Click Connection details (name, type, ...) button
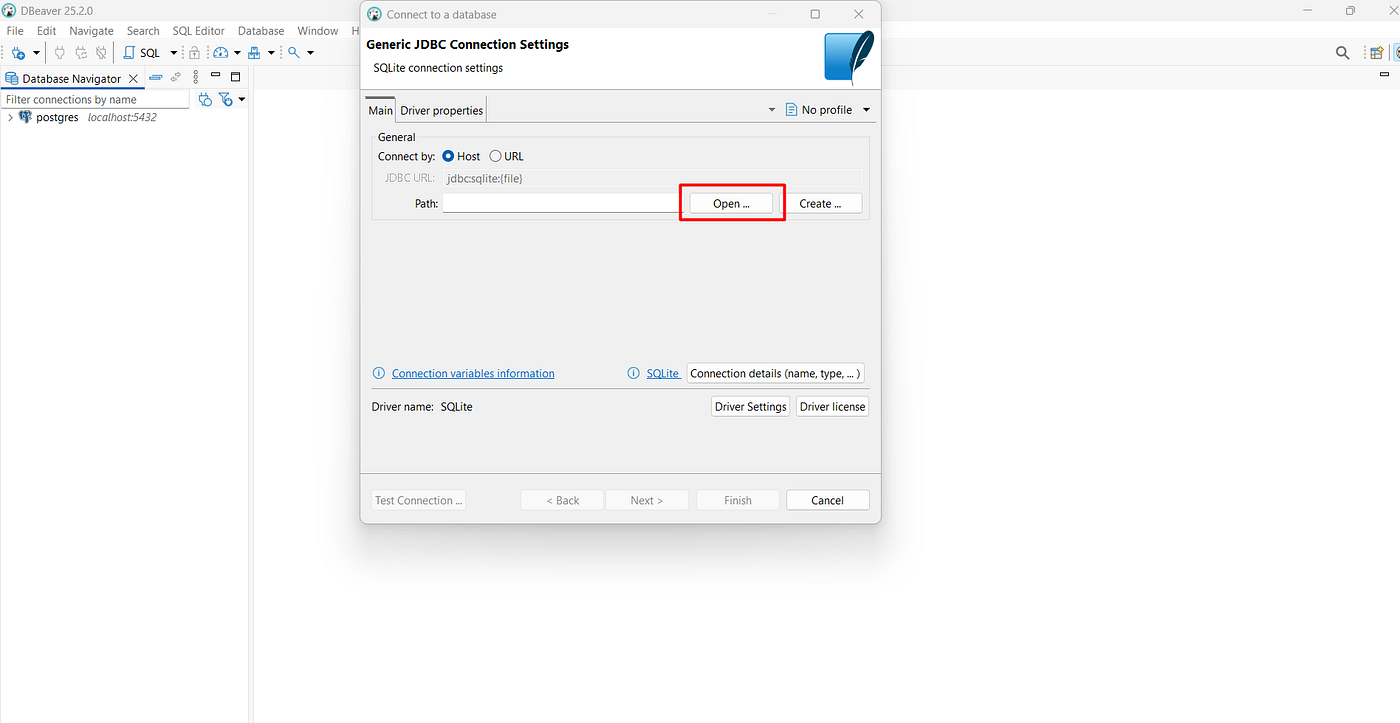 coord(775,373)
